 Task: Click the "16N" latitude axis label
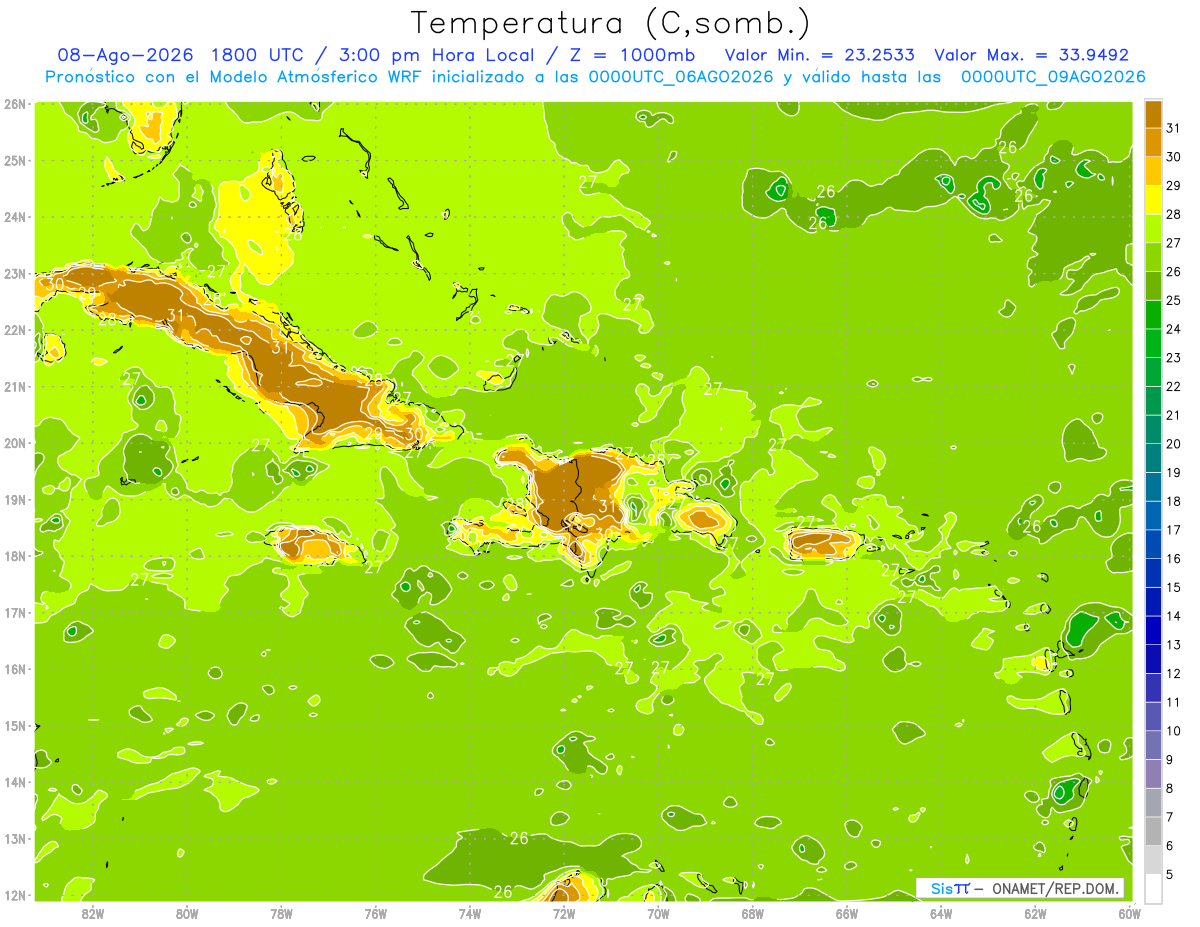(x=15, y=669)
